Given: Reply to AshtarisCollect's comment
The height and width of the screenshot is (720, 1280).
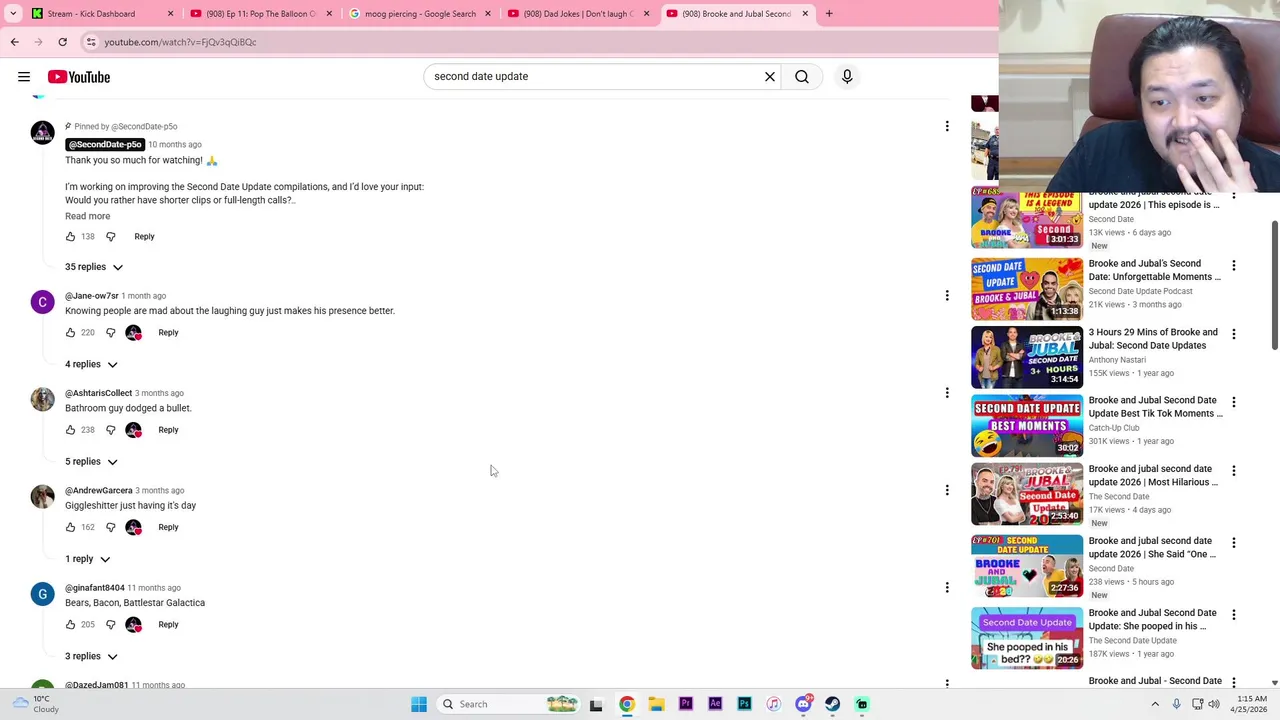Looking at the screenshot, I should click(168, 430).
